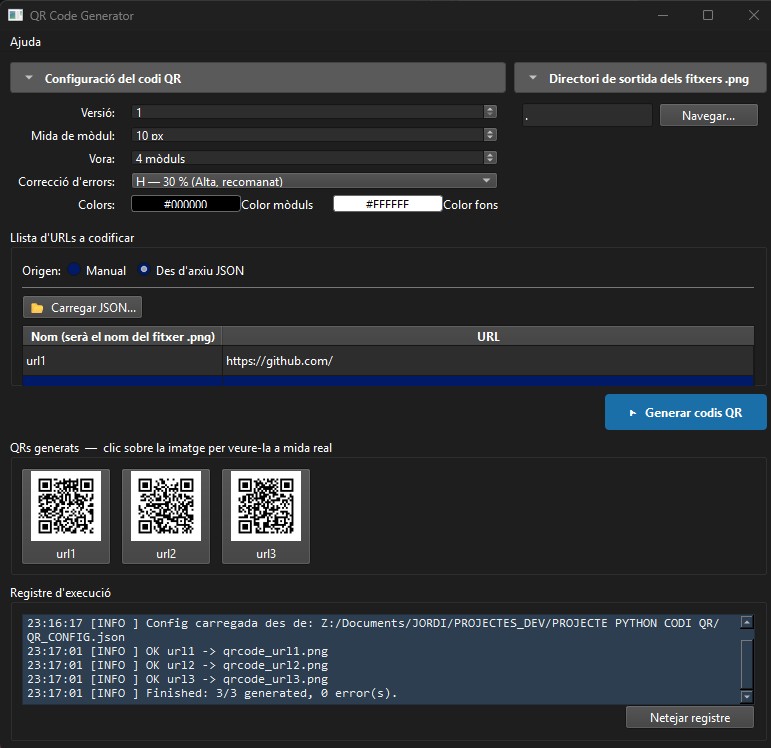Click the QR Code Generator app icon
This screenshot has width=771, height=748.
coord(15,15)
